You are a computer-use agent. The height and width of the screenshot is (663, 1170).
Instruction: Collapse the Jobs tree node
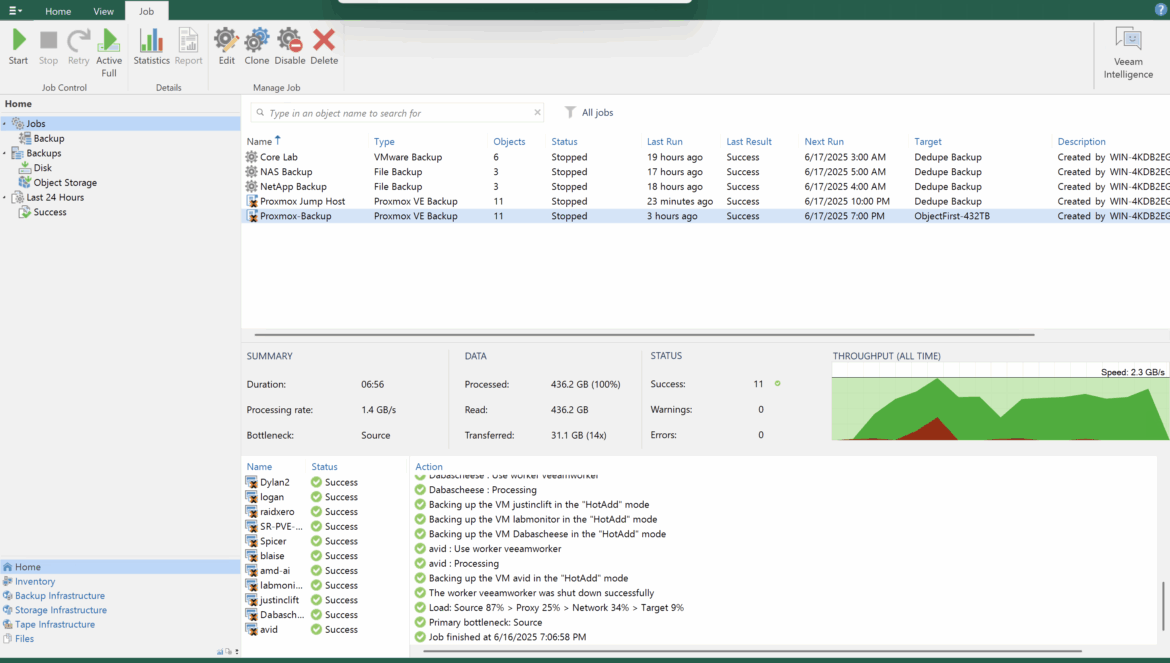pyautogui.click(x=4, y=124)
